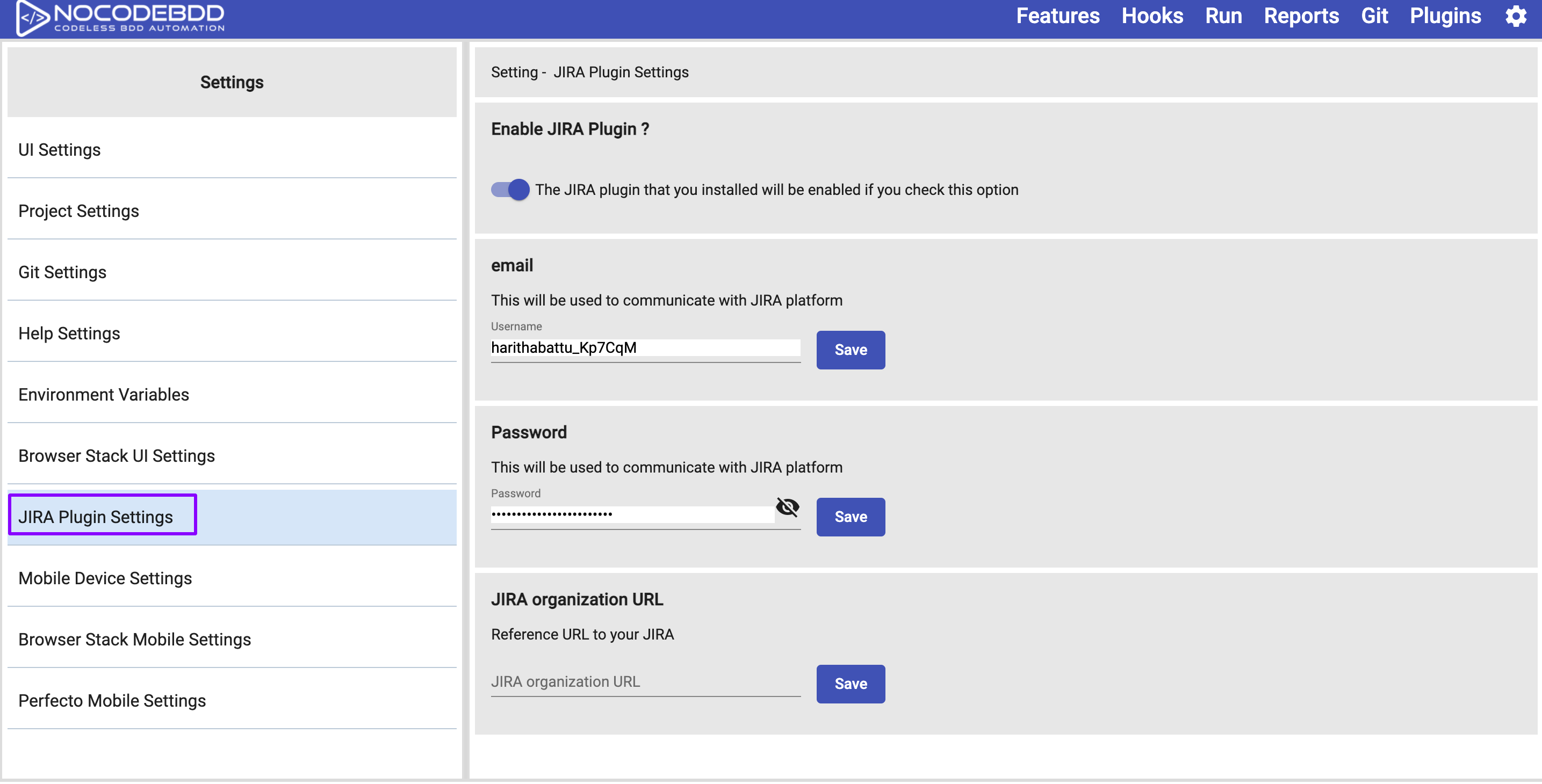View the Reports section
Viewport: 1542px width, 784px height.
click(x=1301, y=16)
